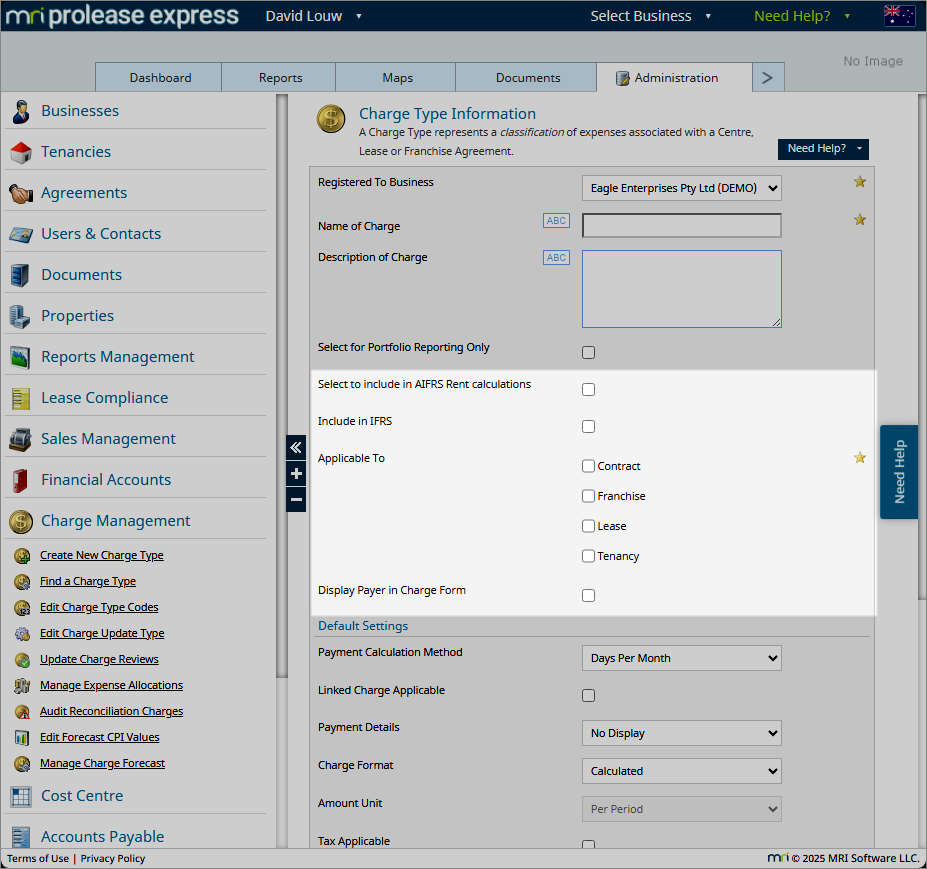Screen dimensions: 927x869
Task: Click the Financial Accounts red book icon
Action: point(20,480)
